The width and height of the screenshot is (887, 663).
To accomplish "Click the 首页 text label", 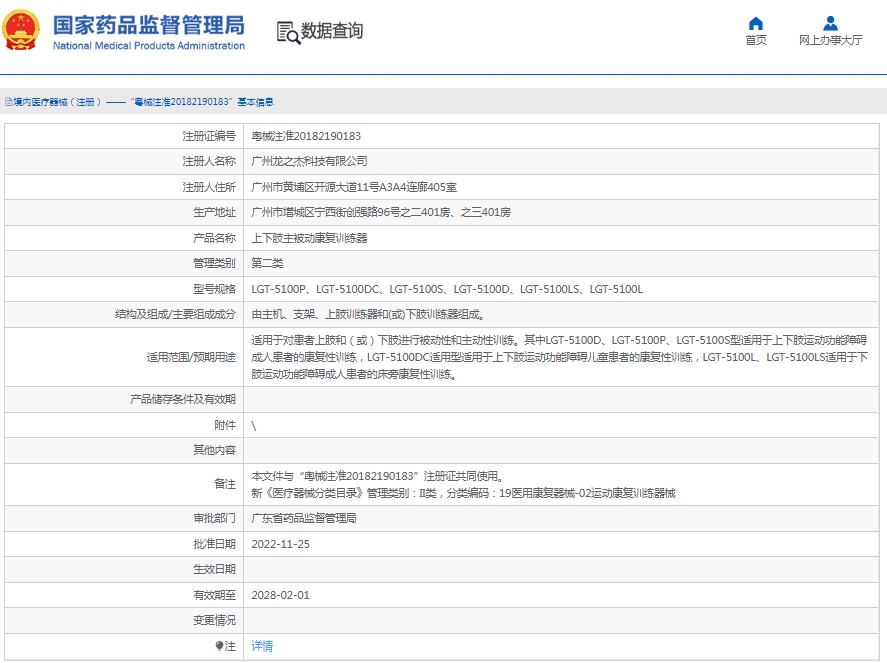I will click(756, 40).
